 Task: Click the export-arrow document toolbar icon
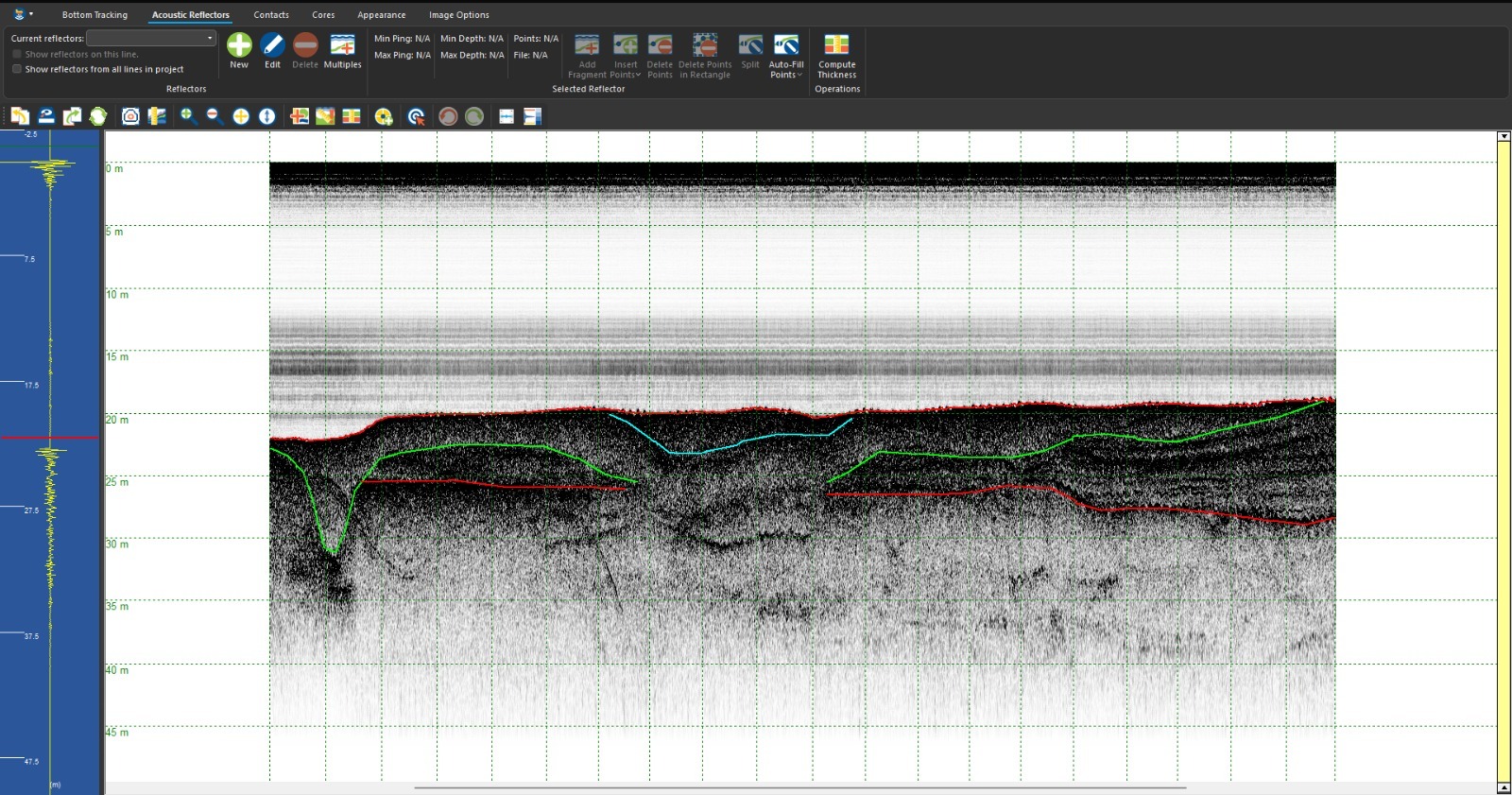(x=72, y=116)
